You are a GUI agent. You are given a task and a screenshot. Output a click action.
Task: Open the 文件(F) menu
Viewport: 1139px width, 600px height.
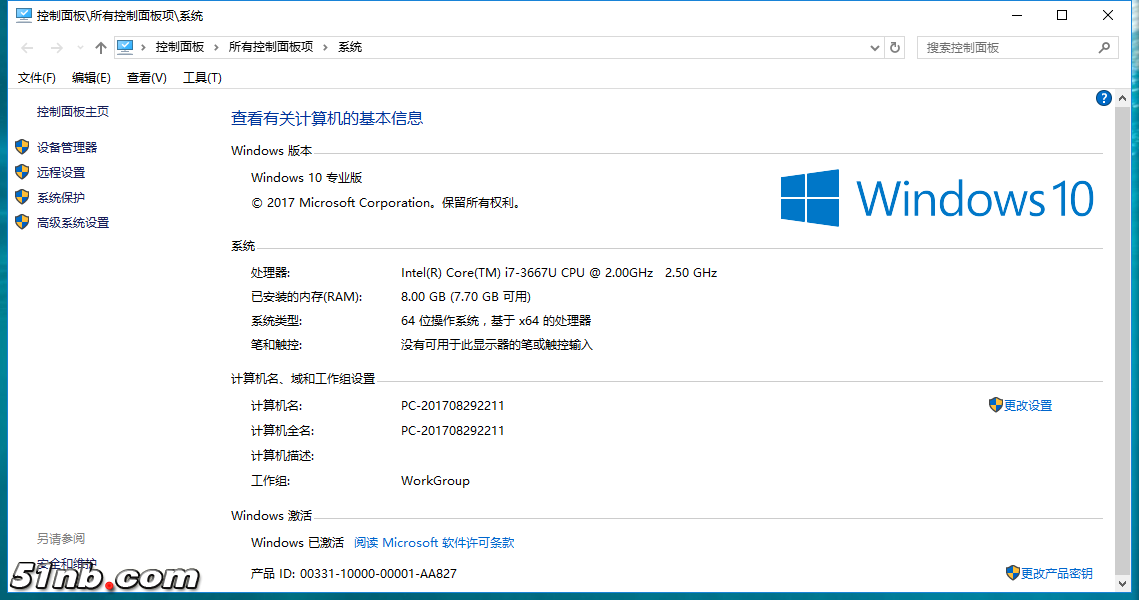pos(36,78)
